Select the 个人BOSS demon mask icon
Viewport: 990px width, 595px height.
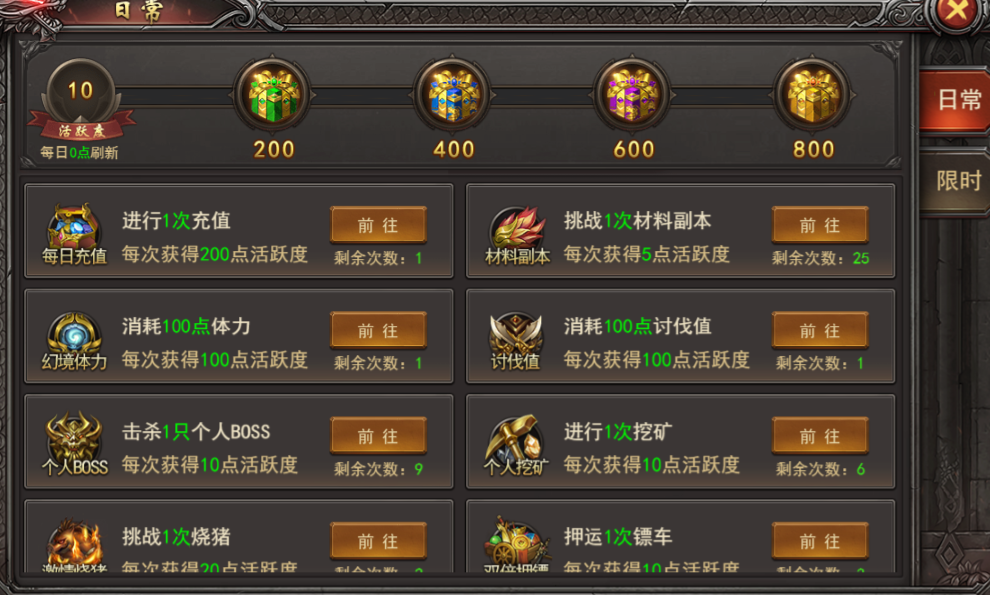click(x=74, y=437)
